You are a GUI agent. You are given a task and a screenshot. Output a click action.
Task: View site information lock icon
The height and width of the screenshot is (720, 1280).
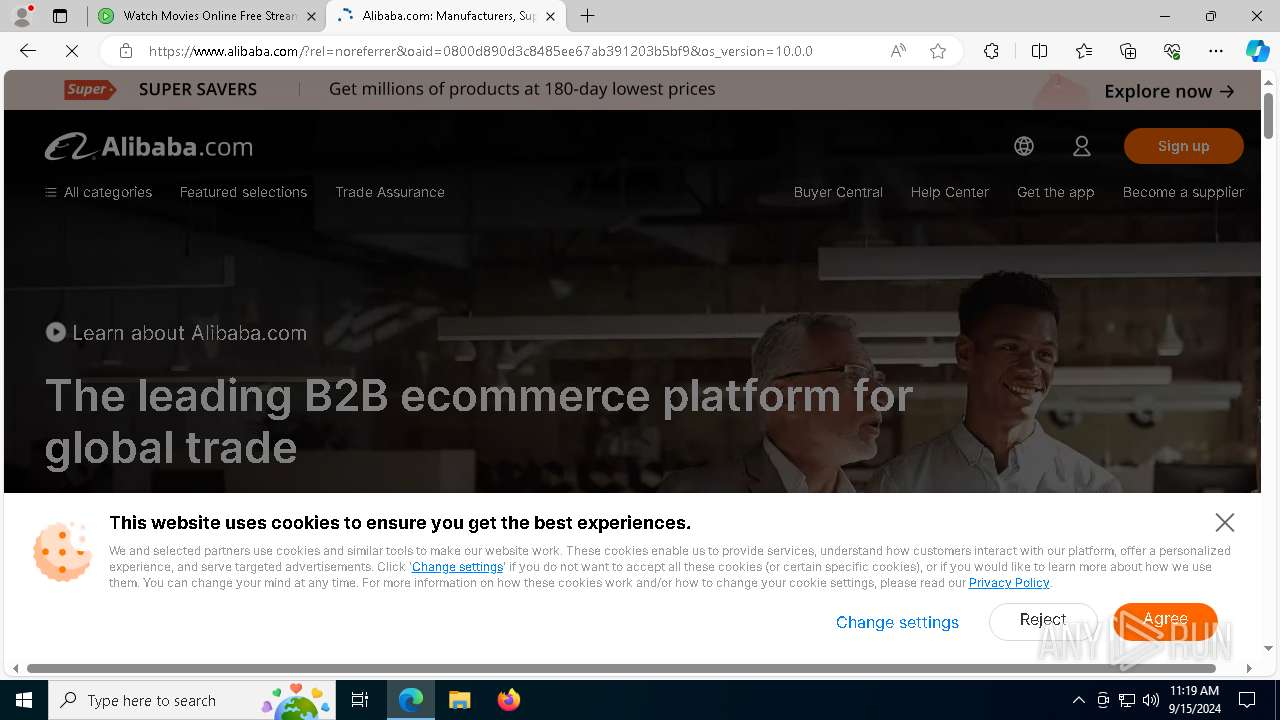pos(125,51)
